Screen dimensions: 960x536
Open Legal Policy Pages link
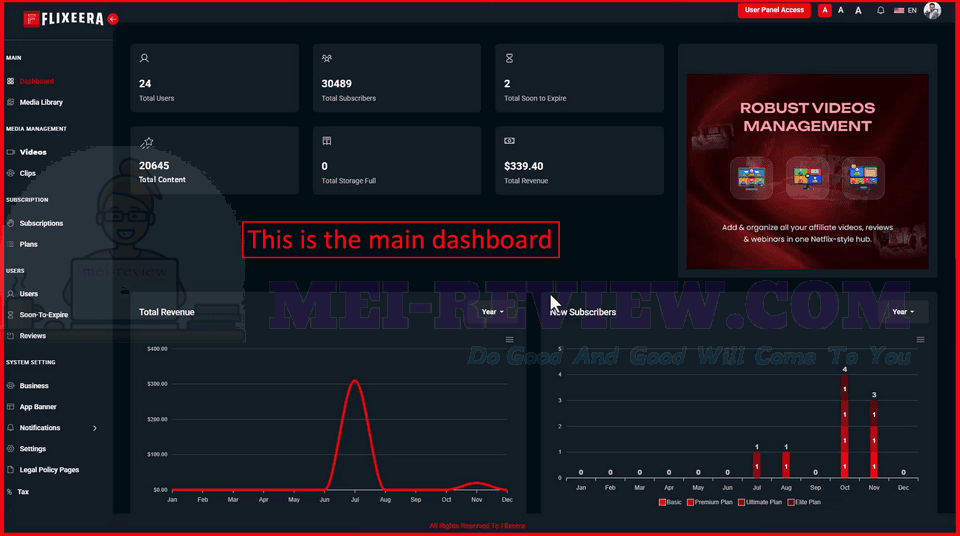coord(49,470)
